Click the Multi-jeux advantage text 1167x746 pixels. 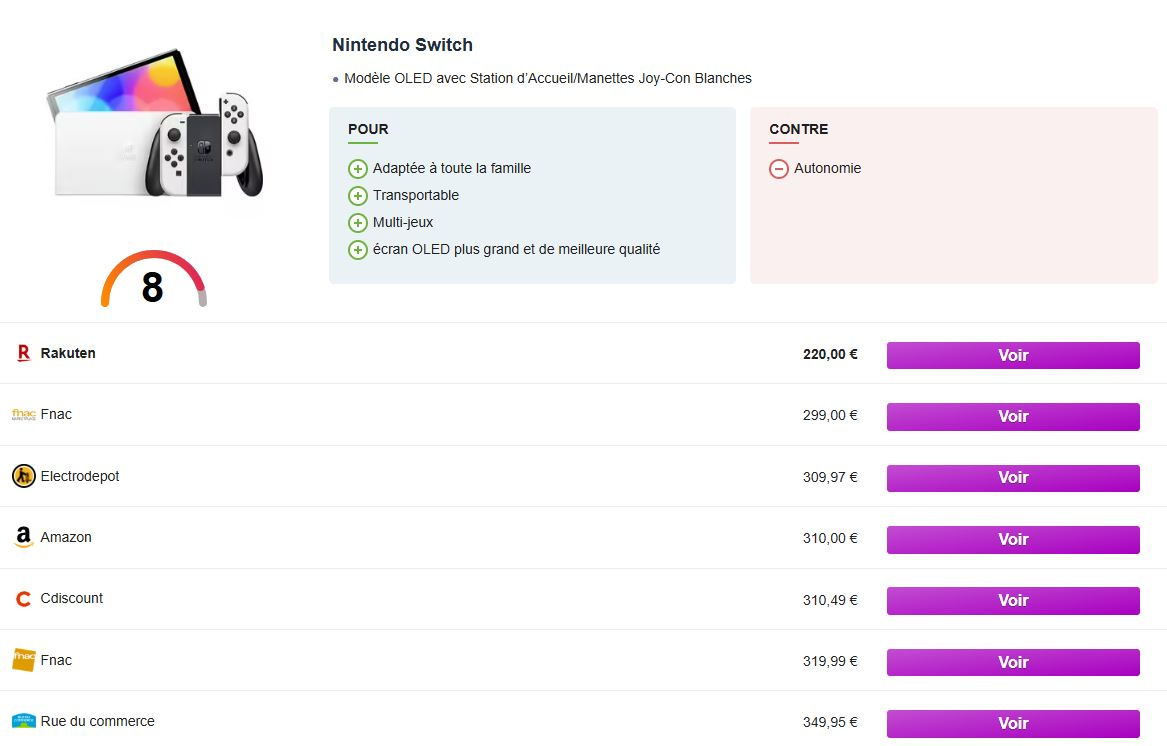[403, 222]
